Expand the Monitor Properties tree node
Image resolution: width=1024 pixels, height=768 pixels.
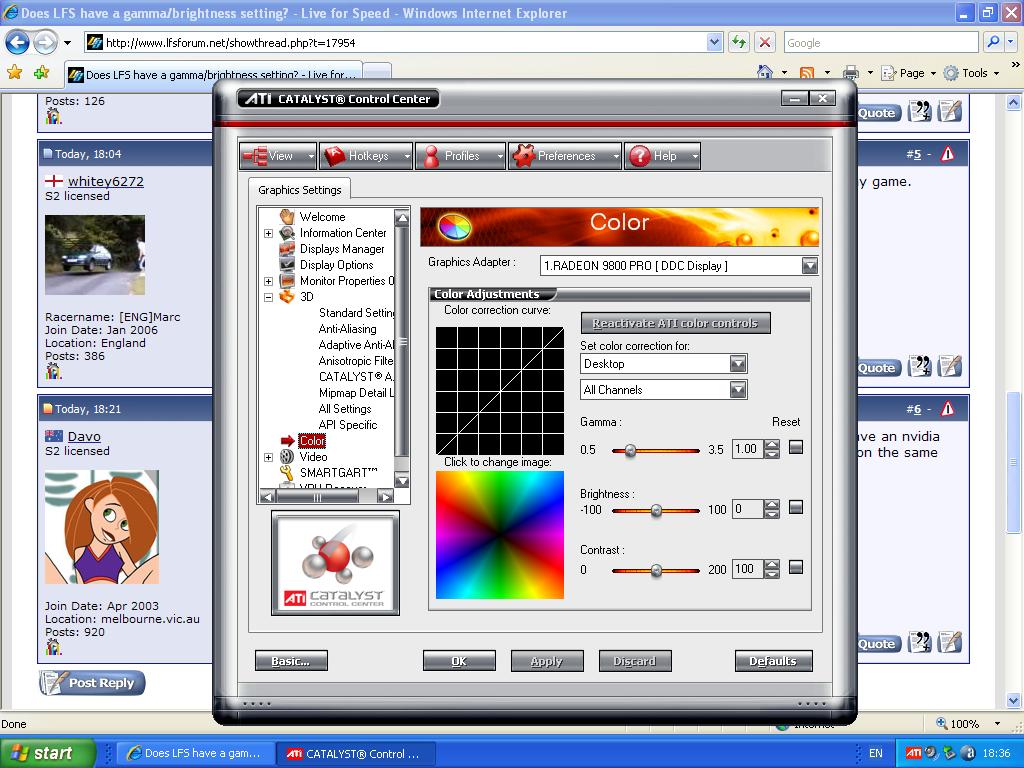click(268, 281)
